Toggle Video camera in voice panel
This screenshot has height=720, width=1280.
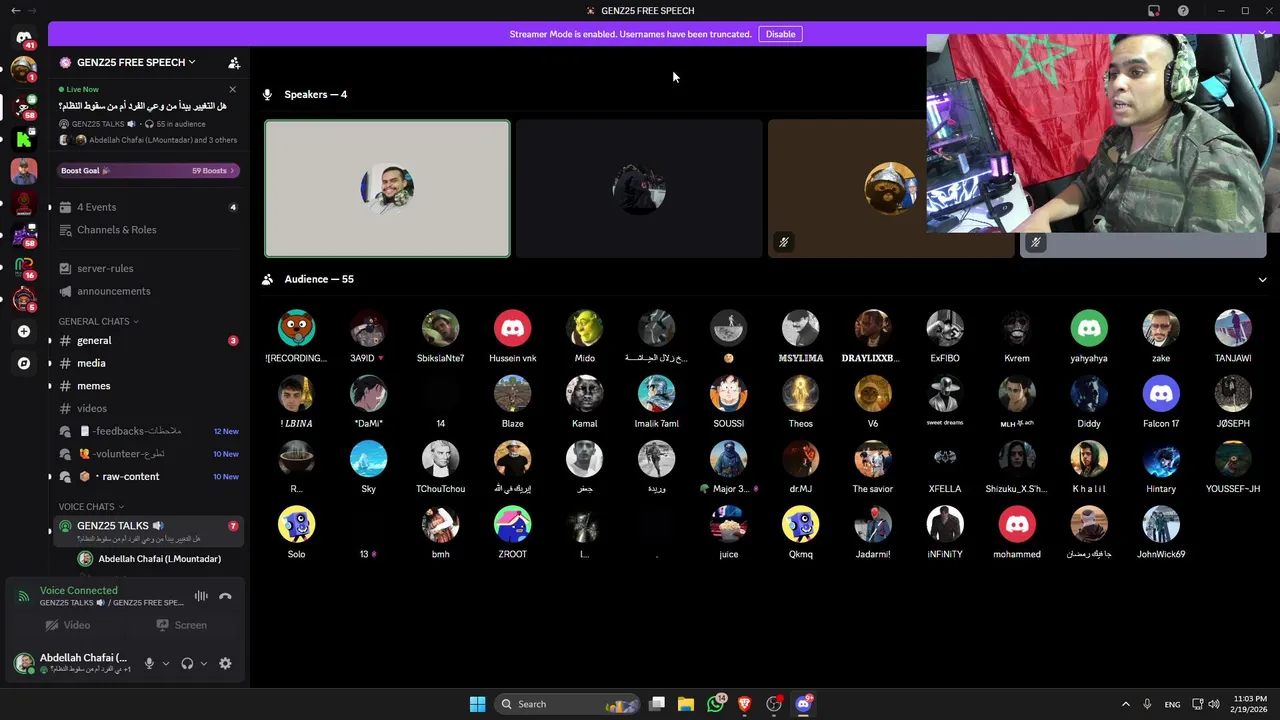pyautogui.click(x=68, y=625)
